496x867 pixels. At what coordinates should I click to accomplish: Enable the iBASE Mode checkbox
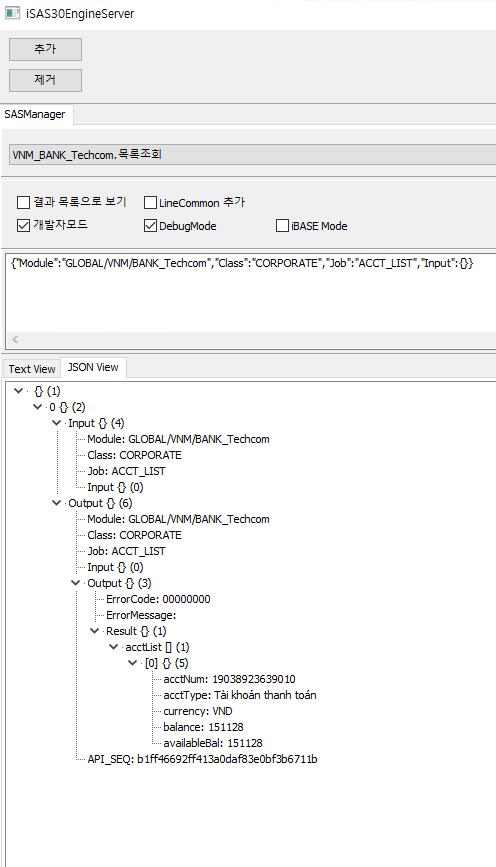282,226
